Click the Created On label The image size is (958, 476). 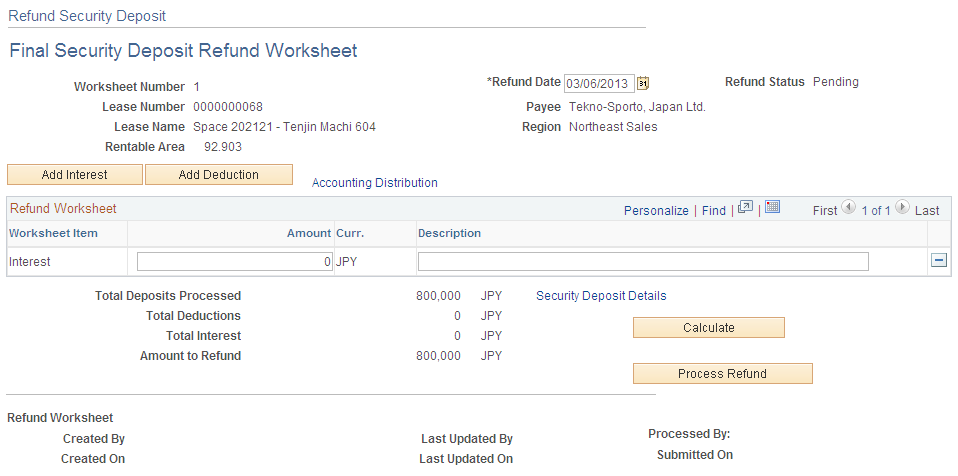pyautogui.click(x=93, y=459)
